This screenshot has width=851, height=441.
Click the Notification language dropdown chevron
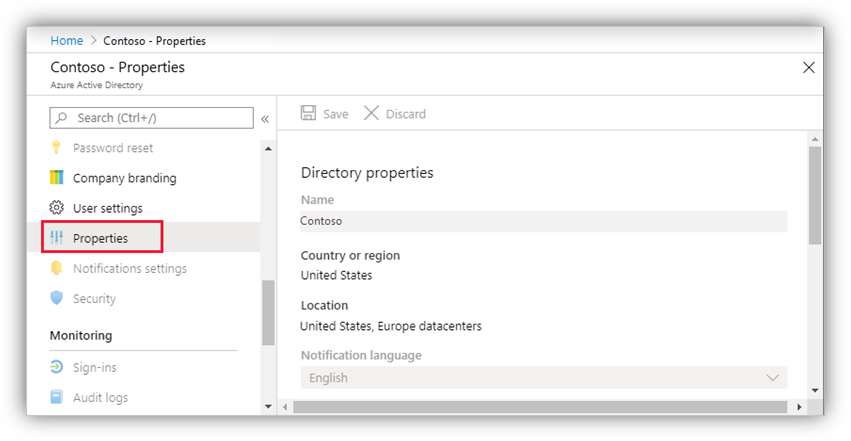[772, 378]
